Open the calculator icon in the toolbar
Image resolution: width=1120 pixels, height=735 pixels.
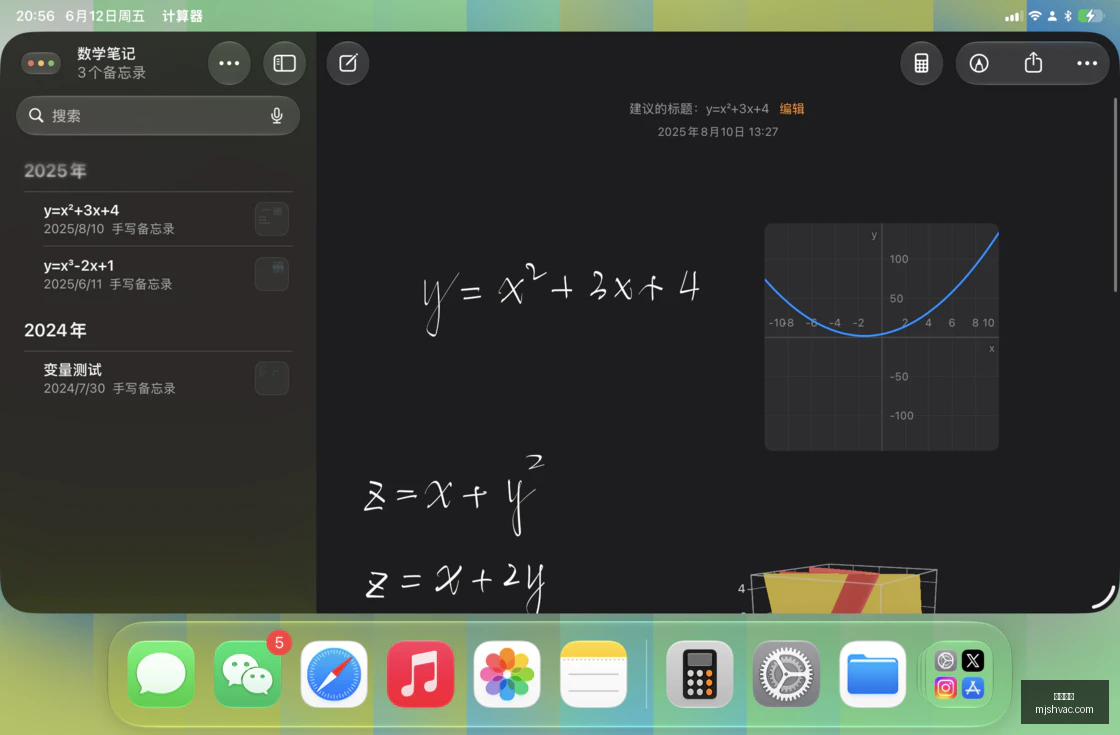coord(921,64)
